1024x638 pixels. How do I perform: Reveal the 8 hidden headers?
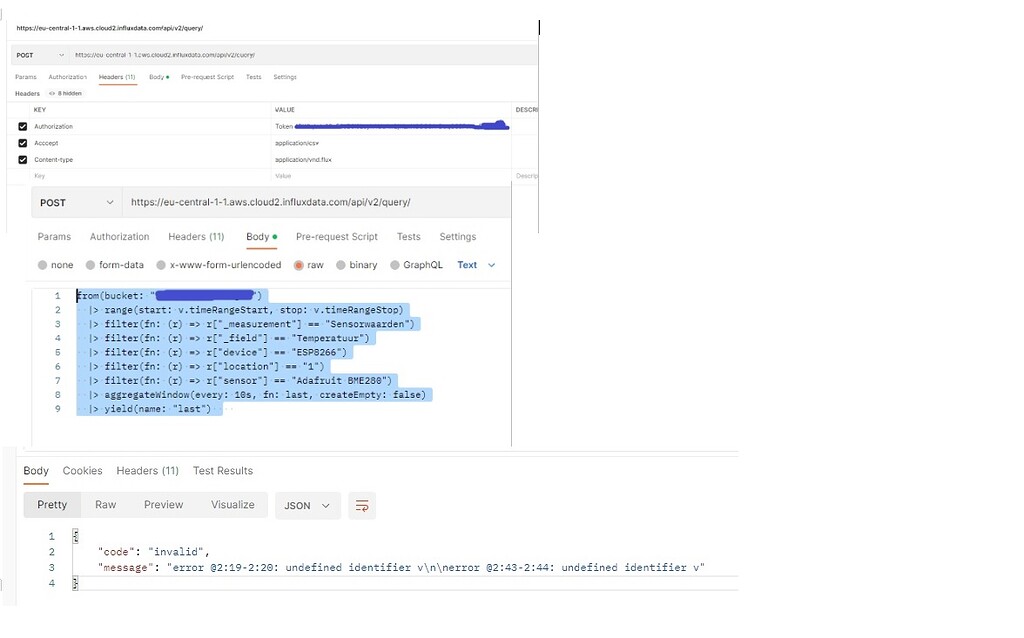(x=66, y=92)
